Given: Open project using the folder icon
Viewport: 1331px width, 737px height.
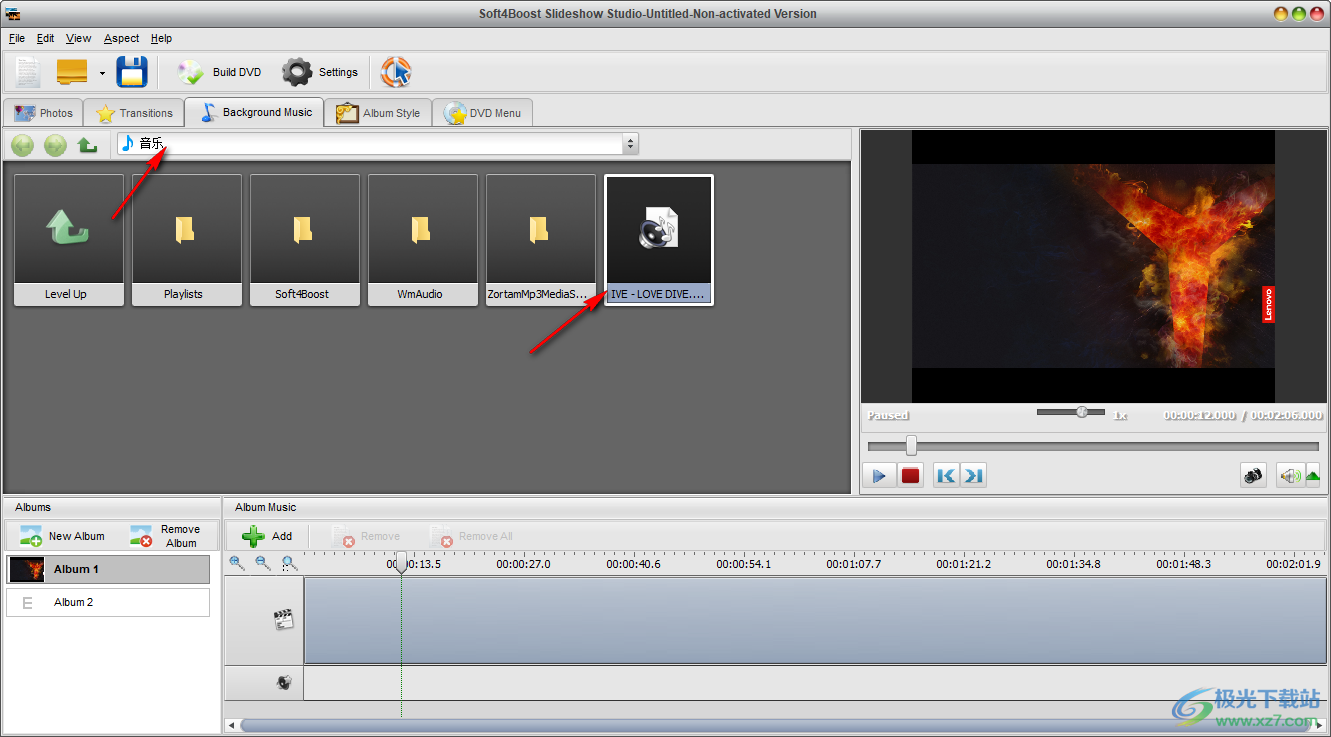Looking at the screenshot, I should pos(72,72).
